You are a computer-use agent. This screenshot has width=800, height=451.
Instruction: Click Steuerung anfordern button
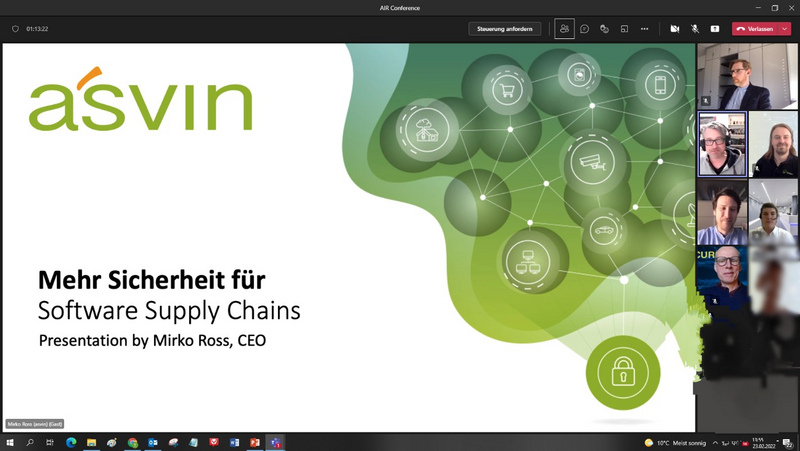[505, 29]
